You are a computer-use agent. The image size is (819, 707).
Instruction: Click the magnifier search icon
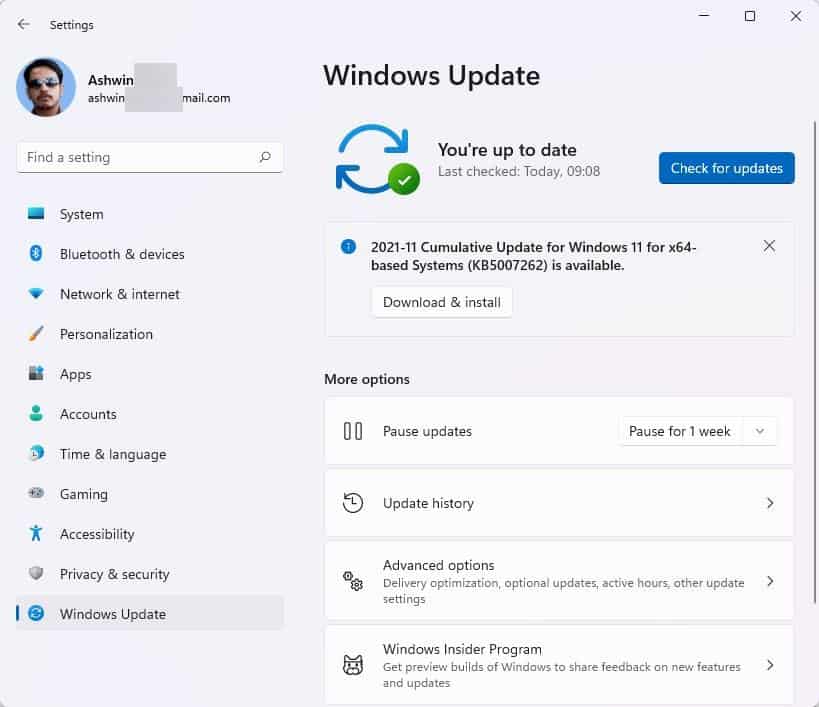tap(265, 157)
